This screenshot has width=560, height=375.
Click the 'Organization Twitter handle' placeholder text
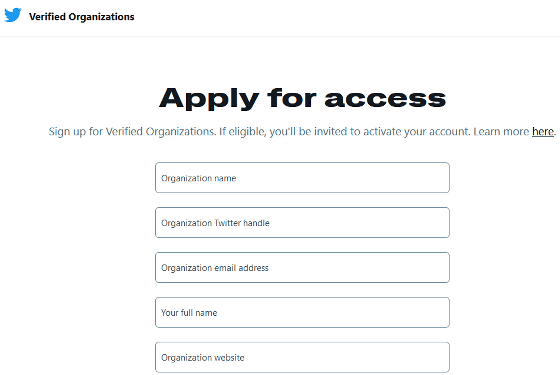click(x=215, y=223)
